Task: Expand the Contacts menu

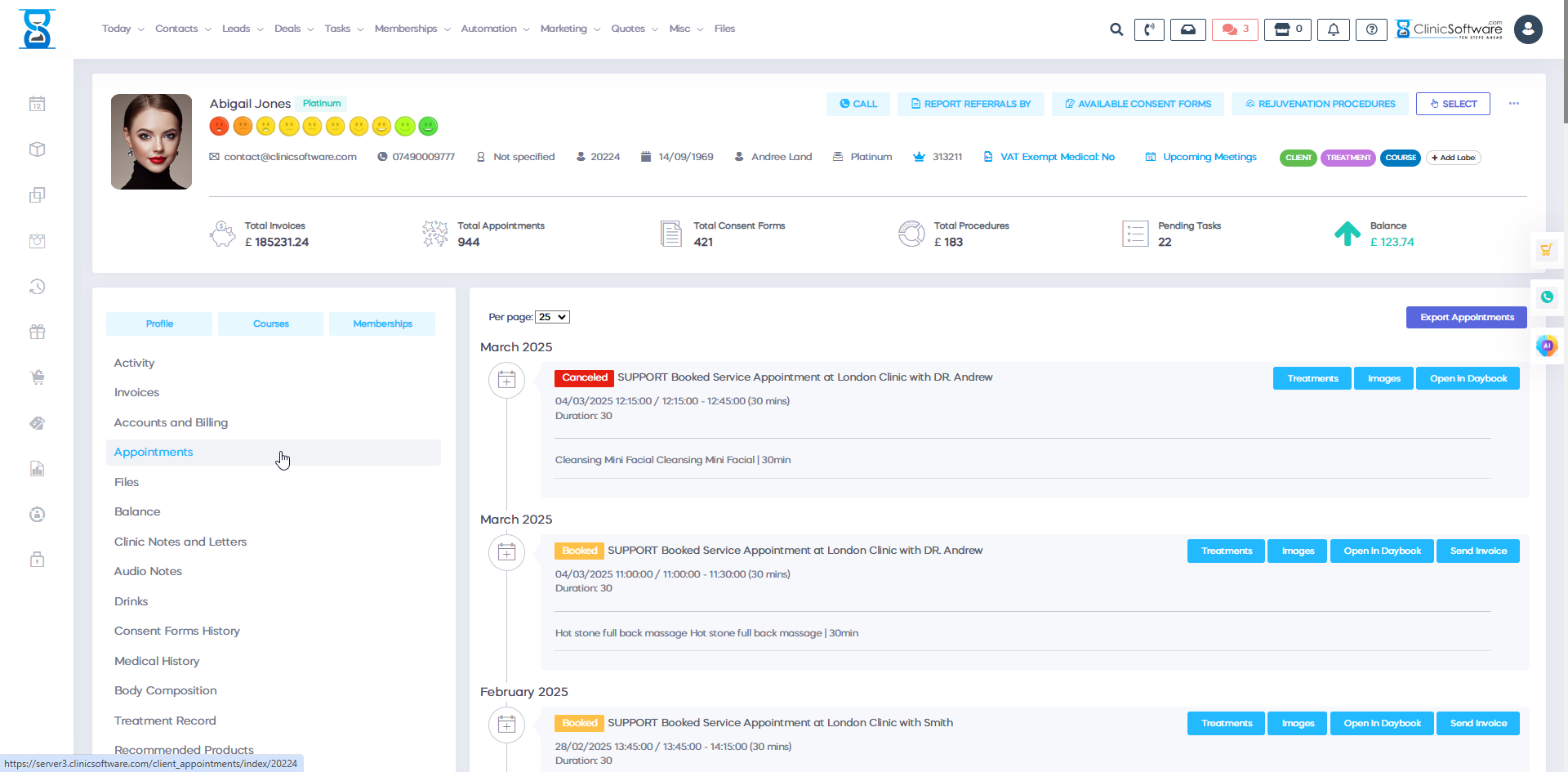Action: pyautogui.click(x=183, y=29)
